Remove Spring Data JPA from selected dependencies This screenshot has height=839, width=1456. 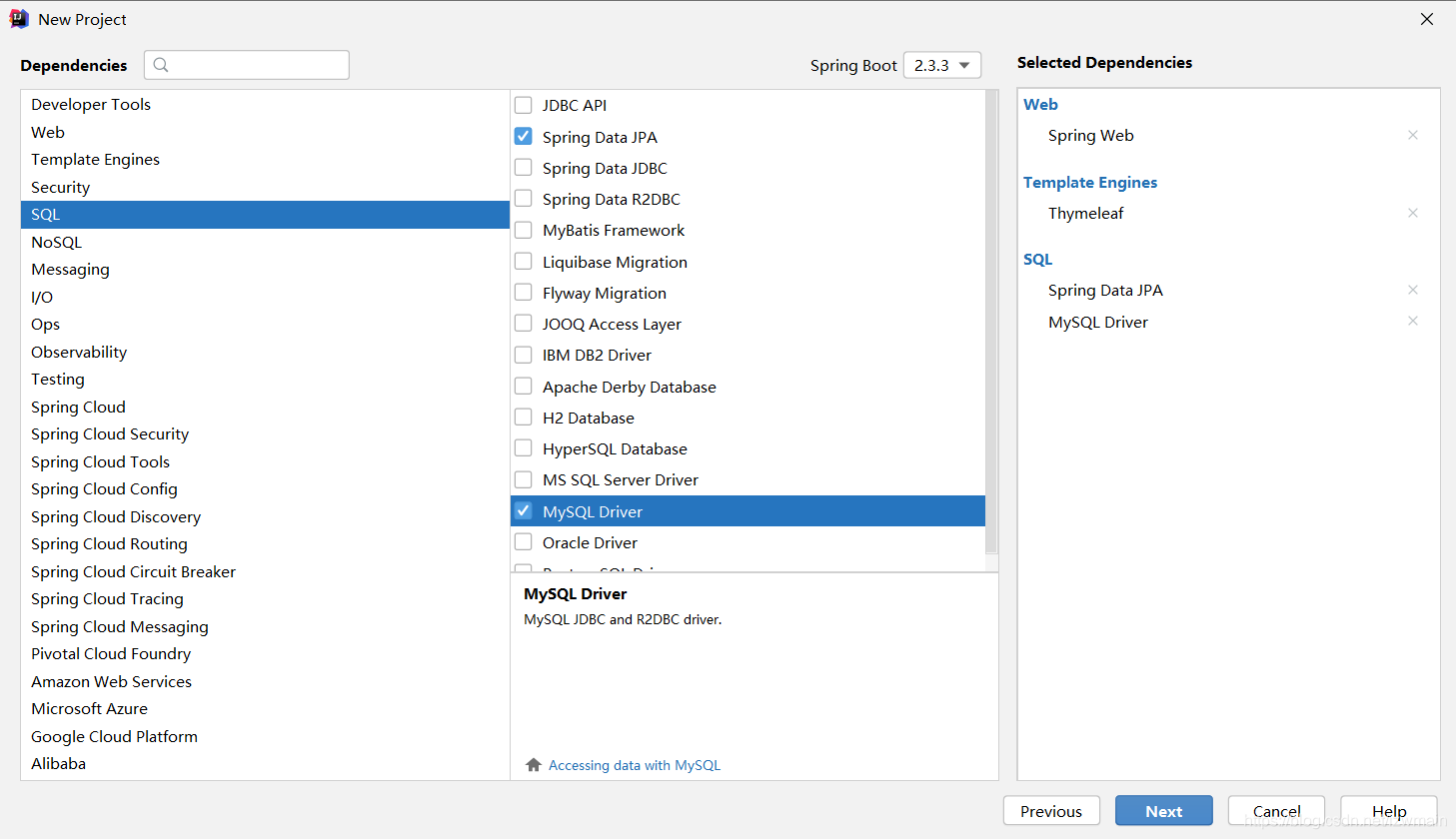click(x=1413, y=290)
